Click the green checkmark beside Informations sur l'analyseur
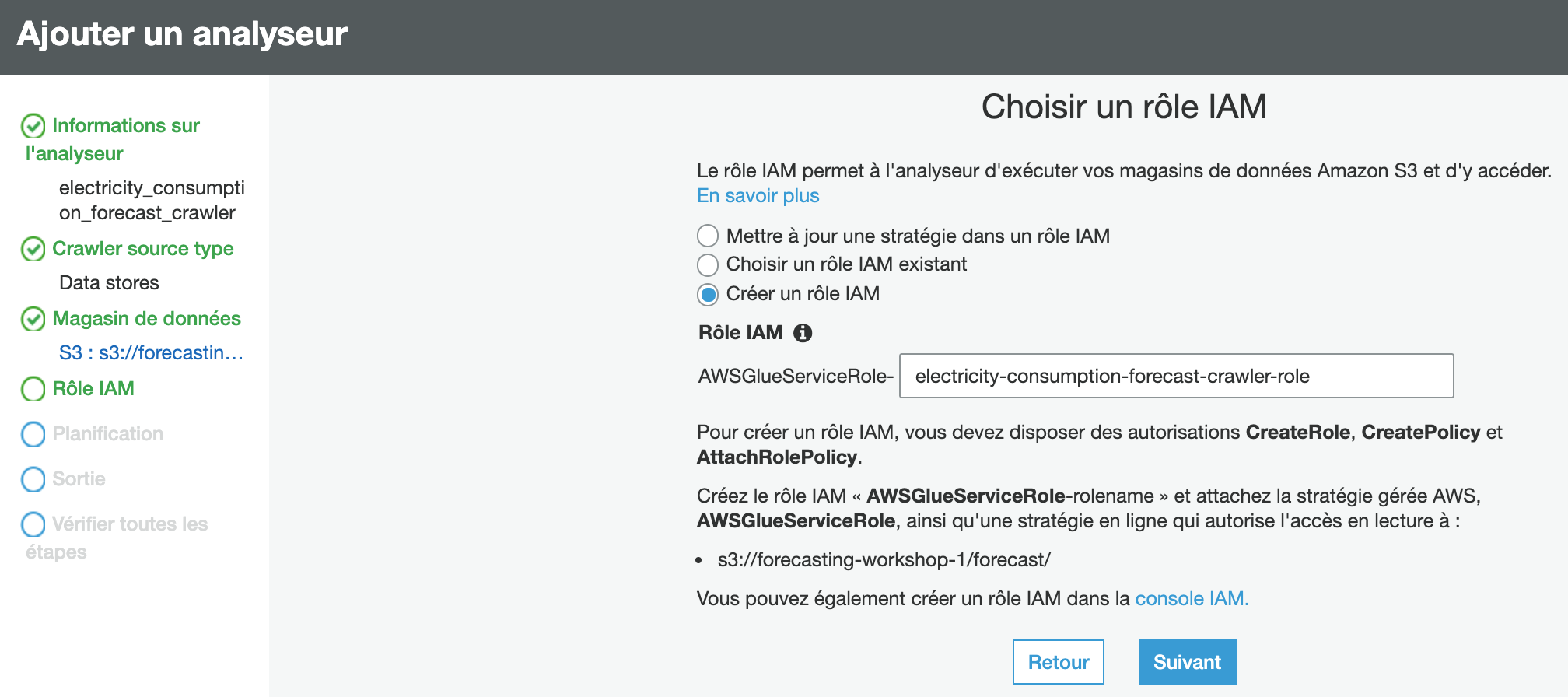 33,125
